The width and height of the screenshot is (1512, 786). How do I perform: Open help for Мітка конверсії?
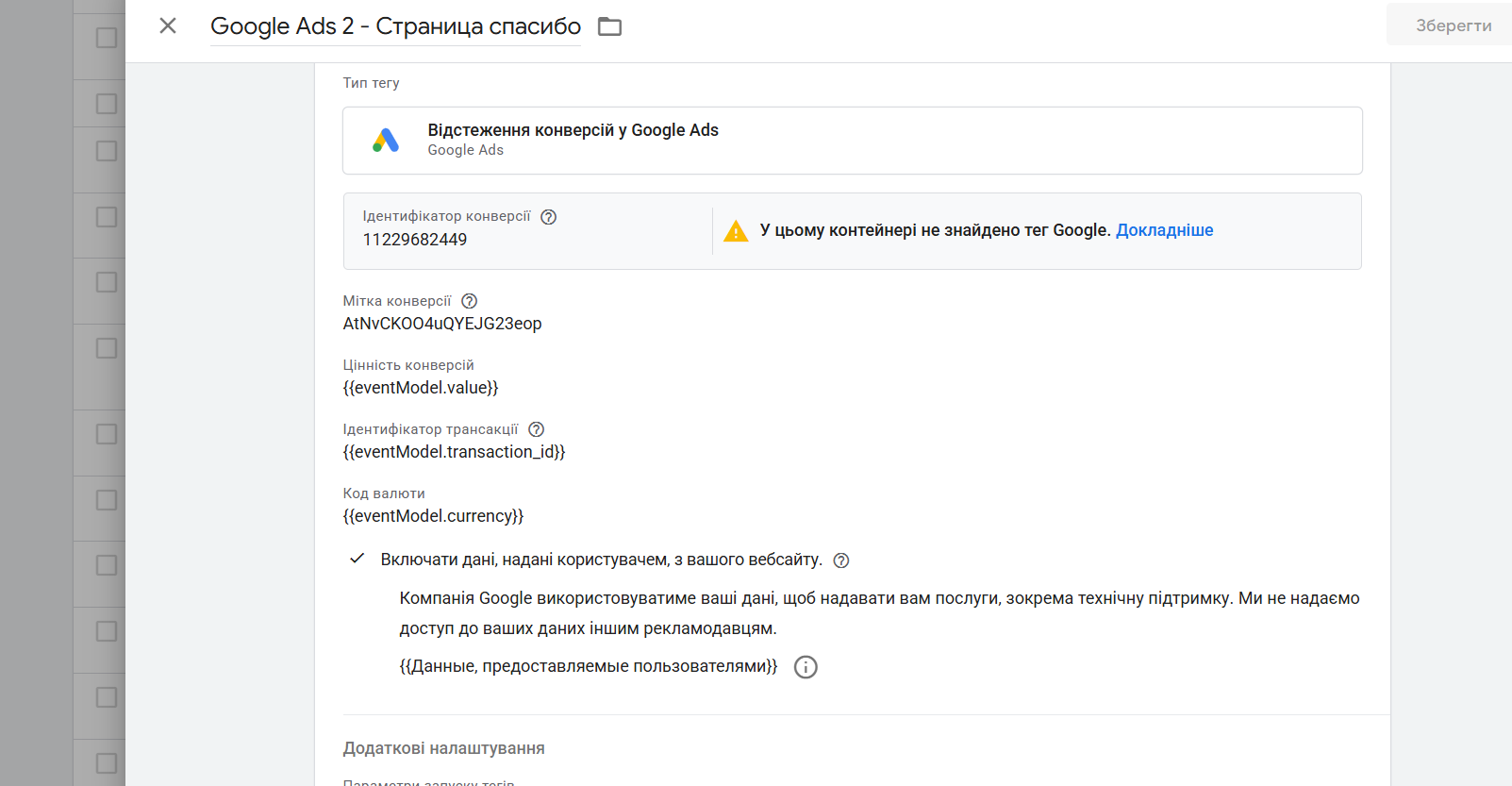tap(469, 301)
